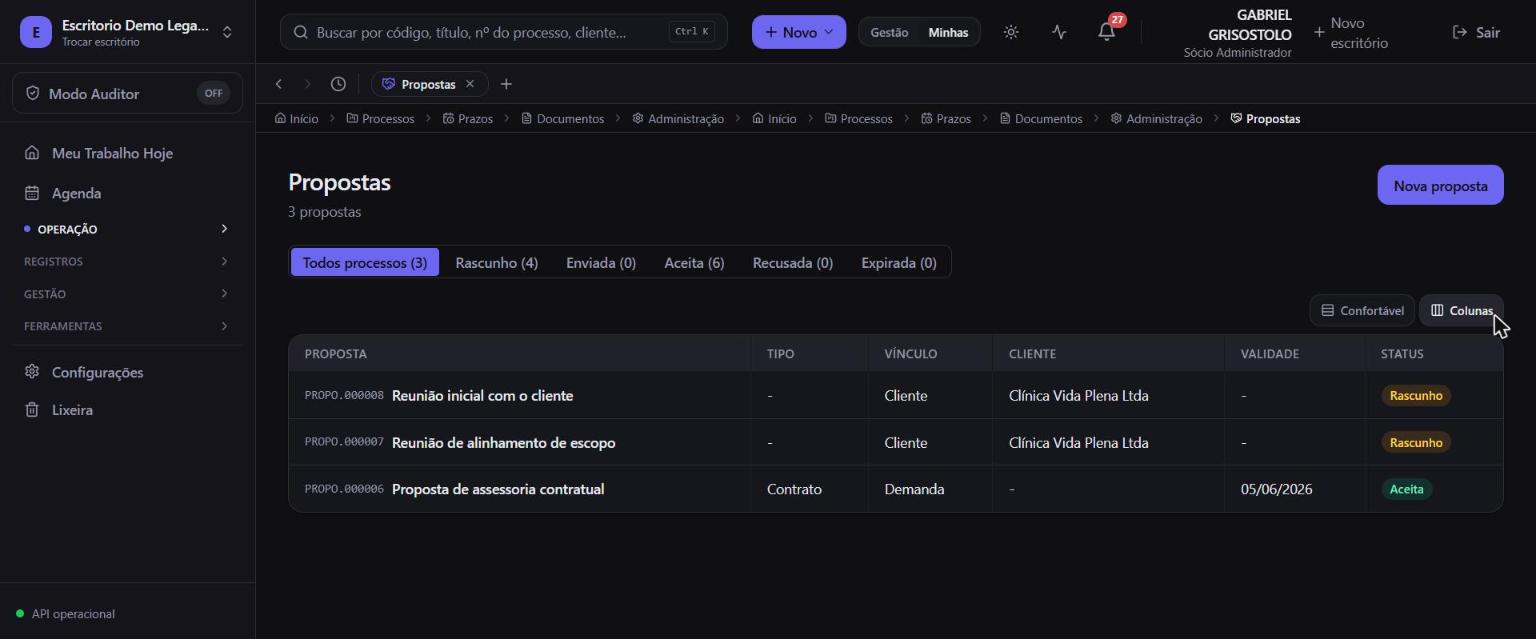
Task: Click the PROPOSTA column header
Action: (x=336, y=354)
